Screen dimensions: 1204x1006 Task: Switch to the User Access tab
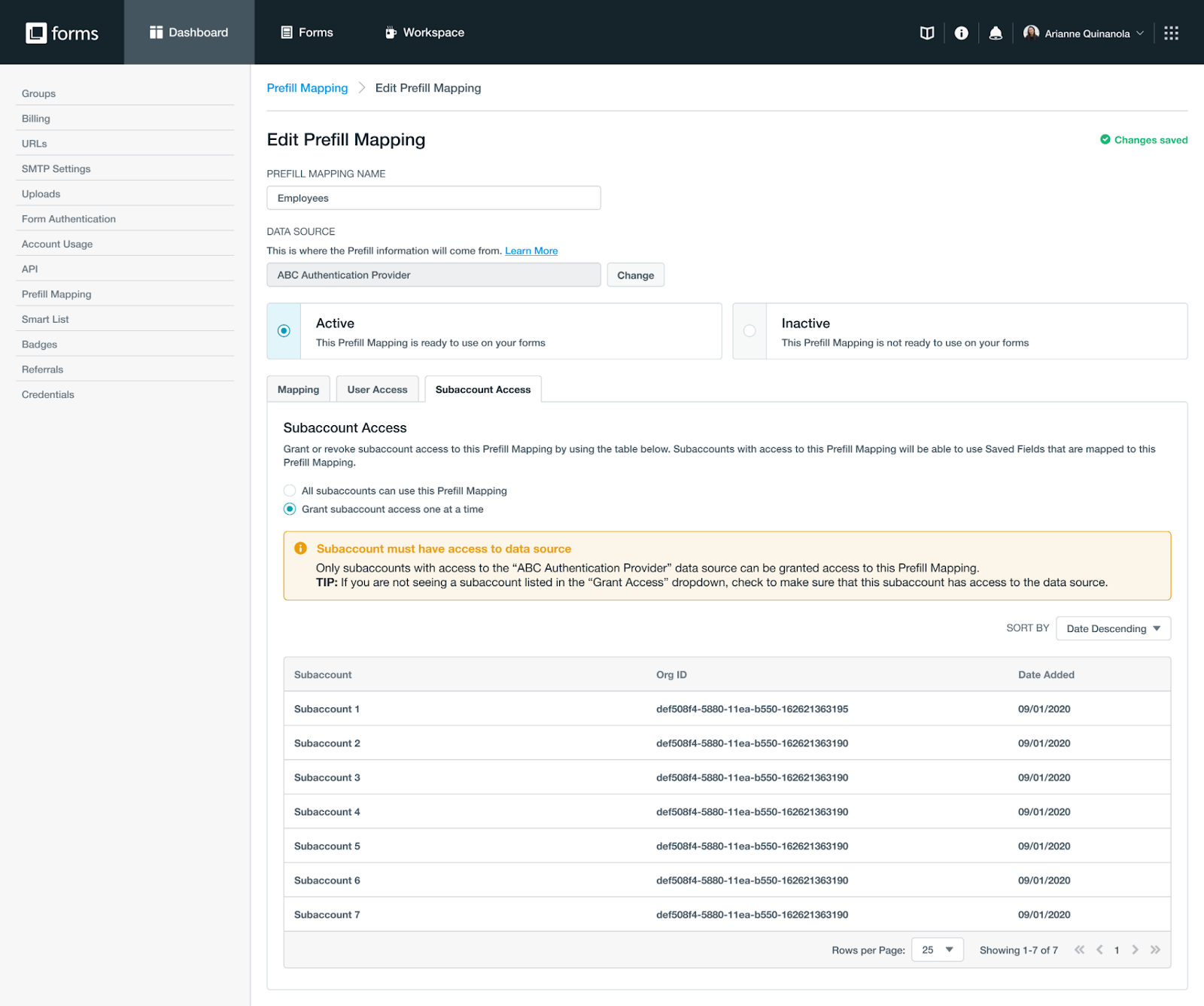click(x=377, y=390)
